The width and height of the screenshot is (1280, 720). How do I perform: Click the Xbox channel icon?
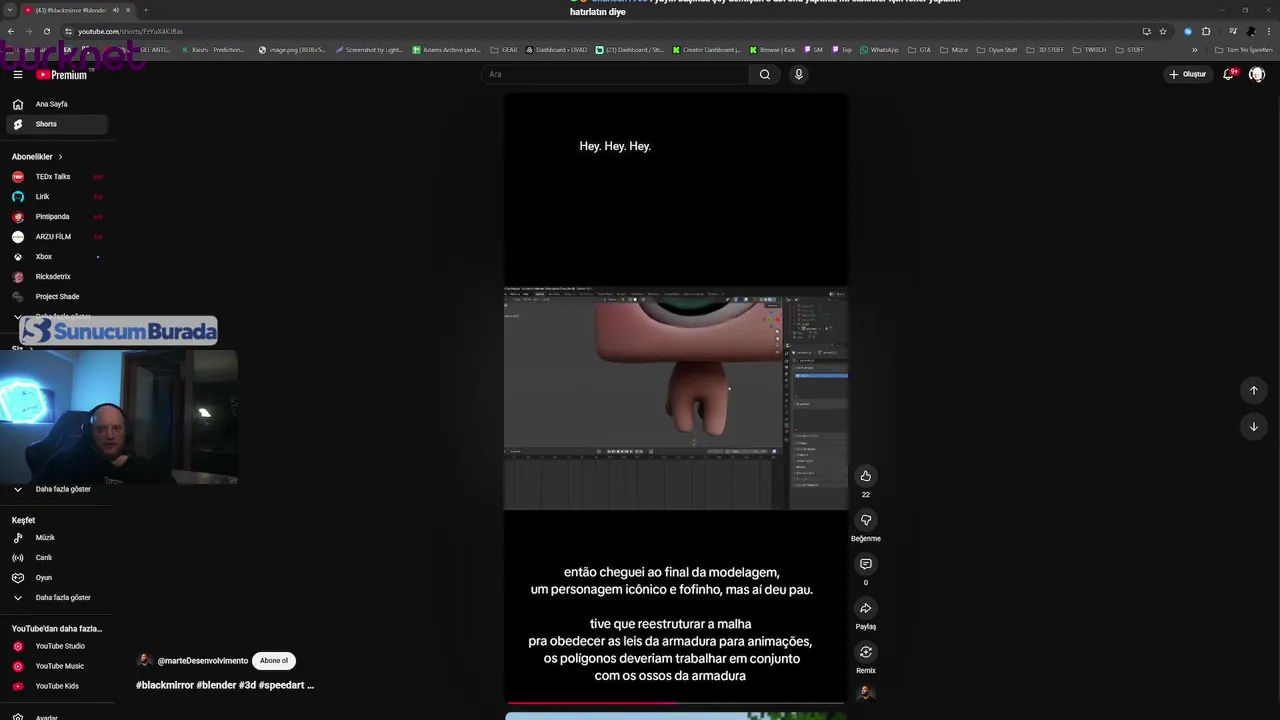tap(17, 257)
